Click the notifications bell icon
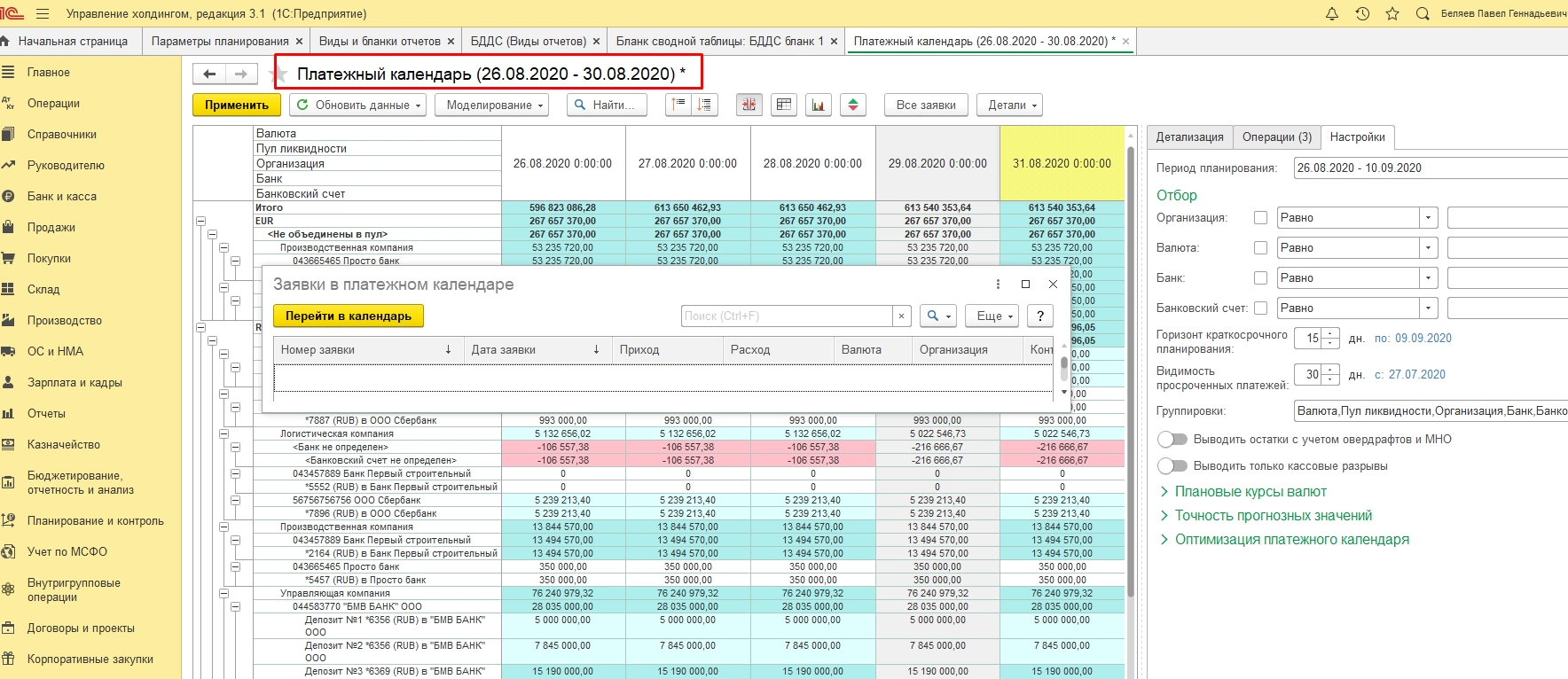The image size is (1568, 679). (x=1331, y=13)
